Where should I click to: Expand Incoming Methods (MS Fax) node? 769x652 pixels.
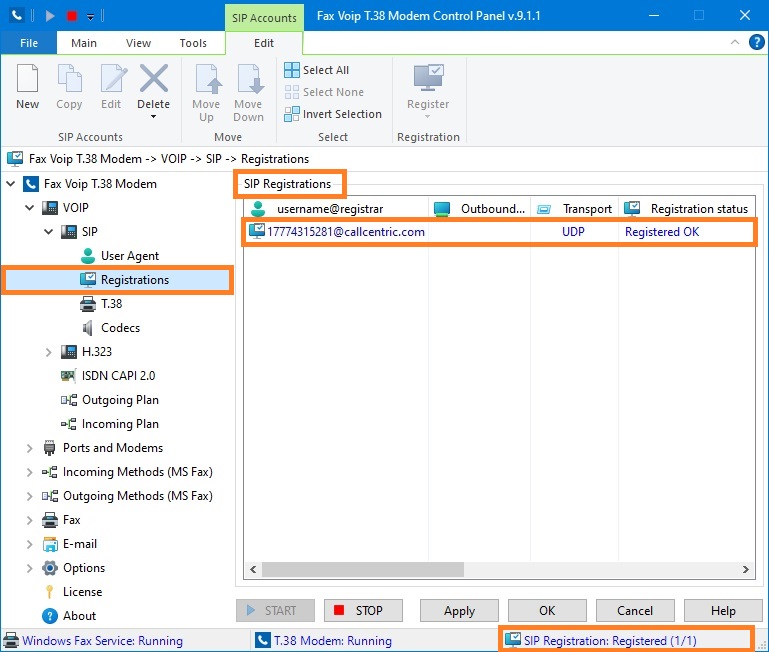[x=29, y=472]
